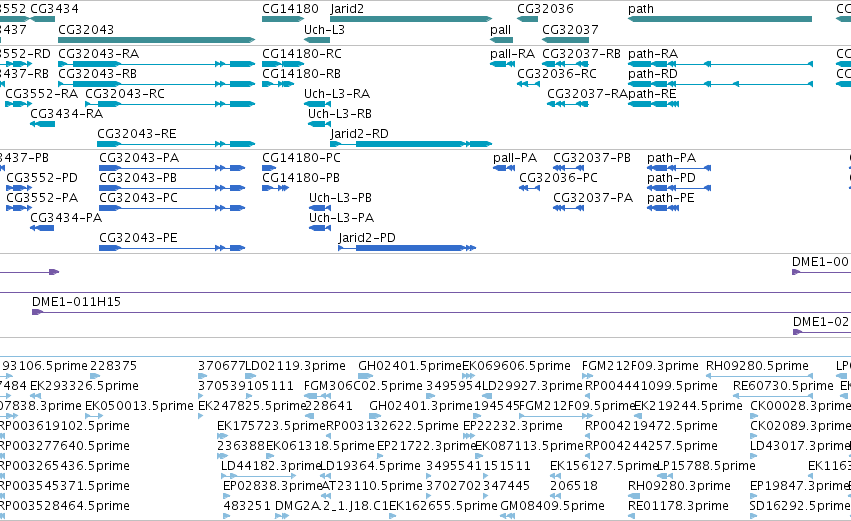Click EST EK156127.5prime
This screenshot has height=521, width=851.
(x=604, y=466)
